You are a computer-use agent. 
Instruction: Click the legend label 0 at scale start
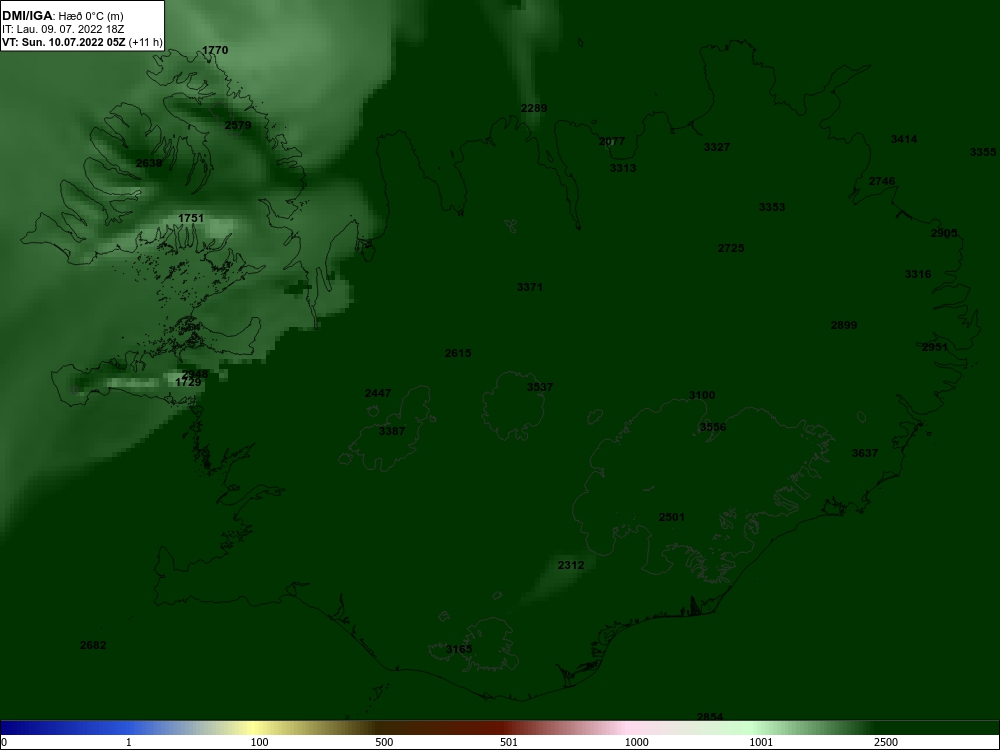3,742
